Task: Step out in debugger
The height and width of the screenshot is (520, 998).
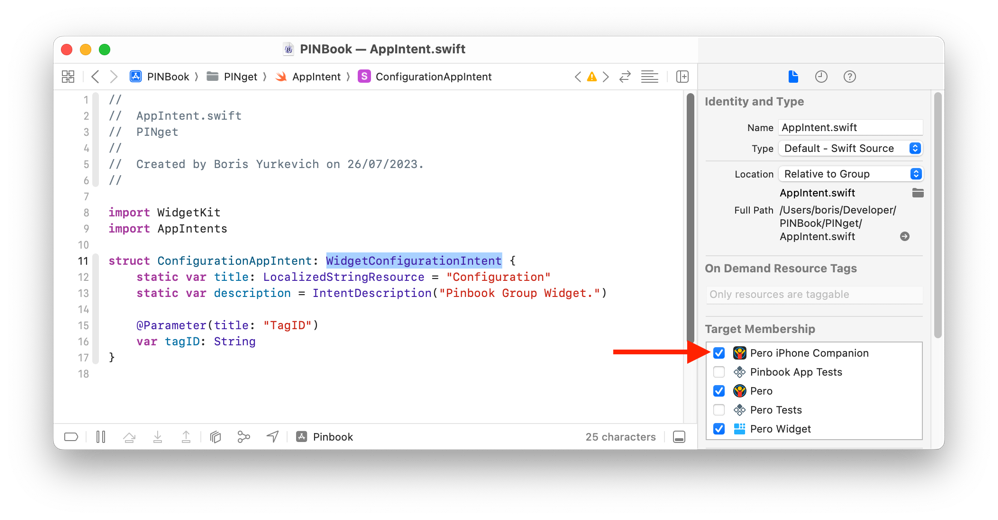Action: tap(186, 437)
